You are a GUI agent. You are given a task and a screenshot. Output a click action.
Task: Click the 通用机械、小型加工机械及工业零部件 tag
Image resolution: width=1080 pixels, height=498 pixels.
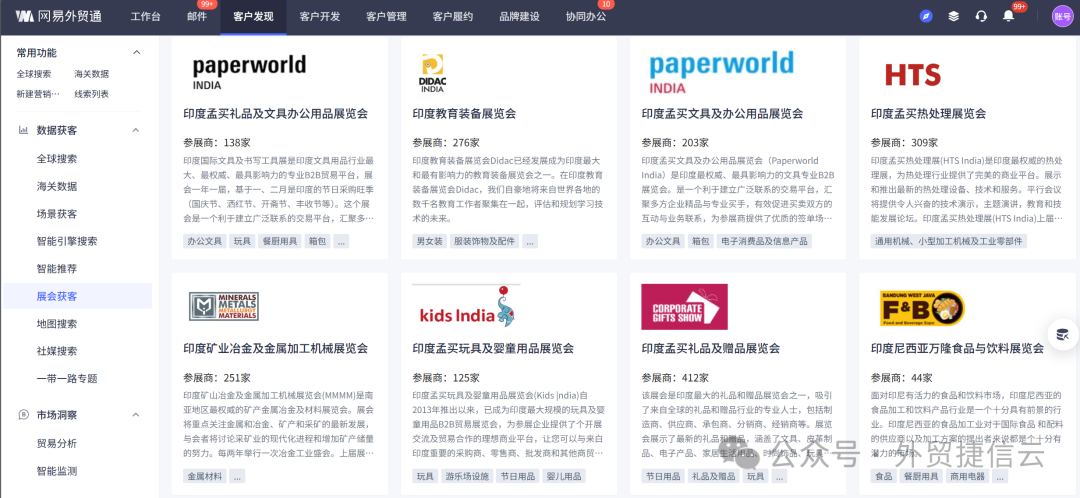949,241
